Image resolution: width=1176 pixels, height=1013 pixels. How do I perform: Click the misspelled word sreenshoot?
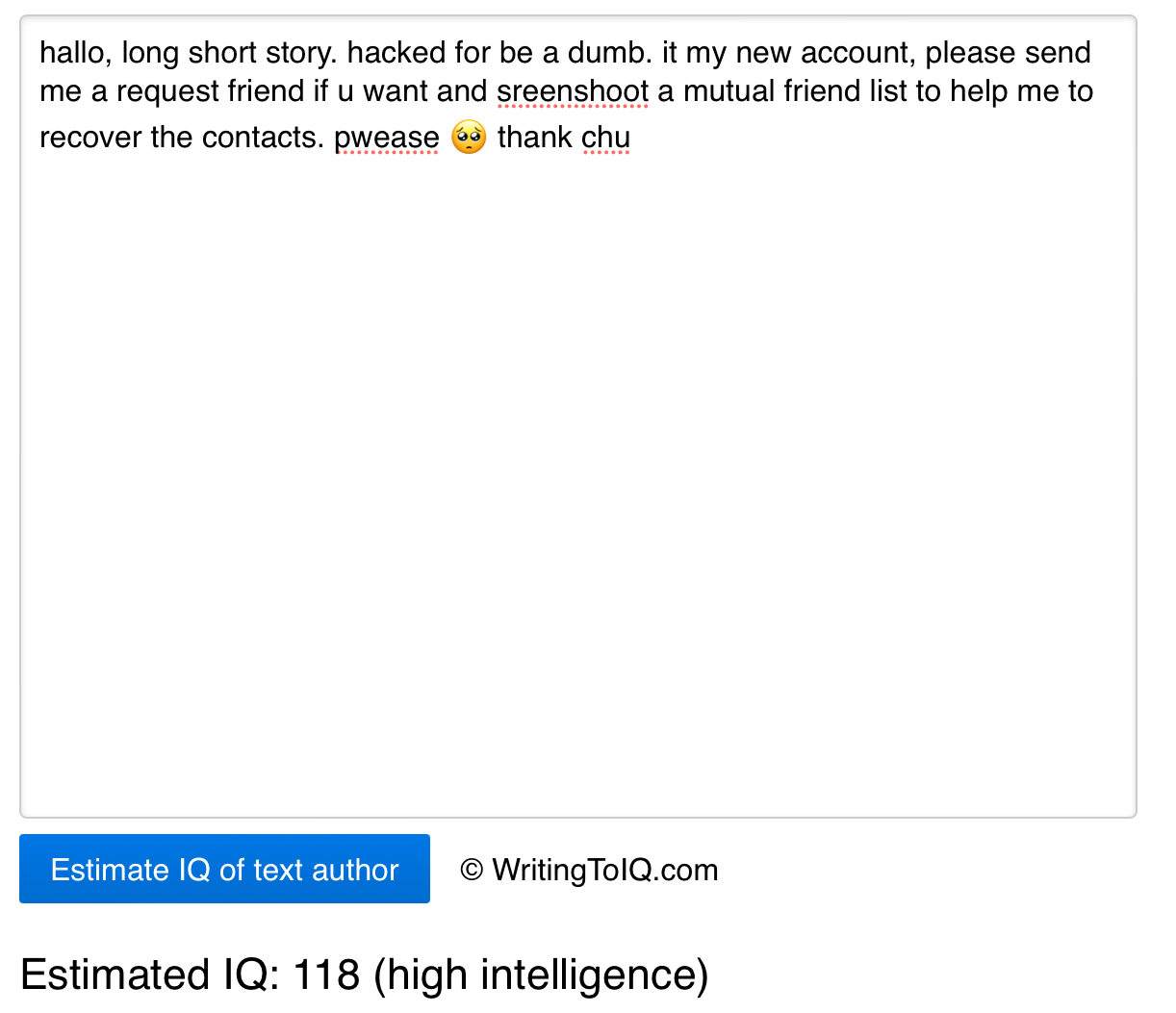click(572, 91)
